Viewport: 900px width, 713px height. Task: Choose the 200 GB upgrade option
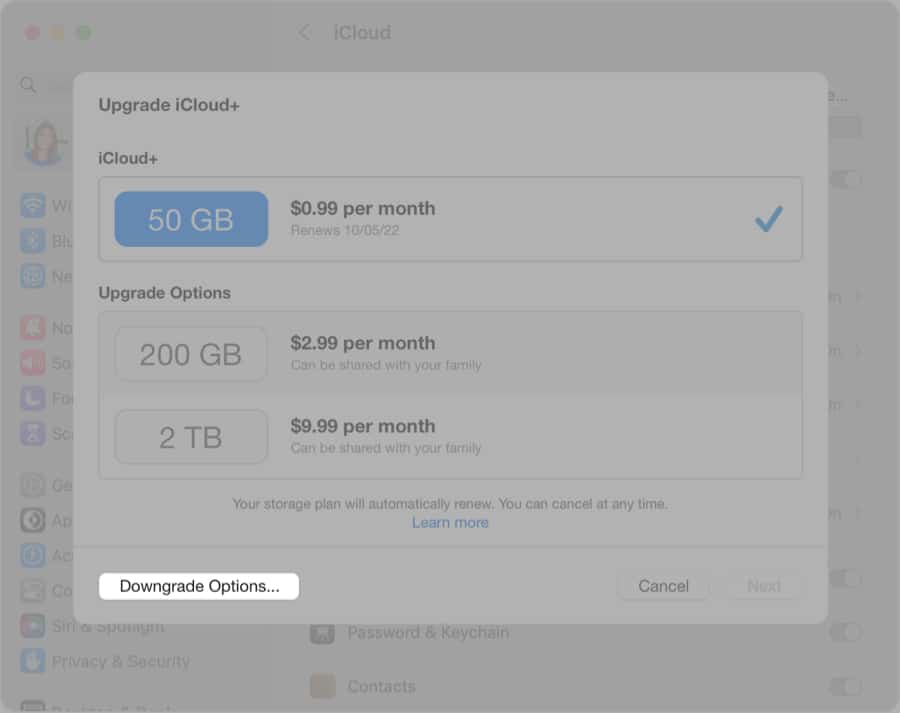pos(450,354)
